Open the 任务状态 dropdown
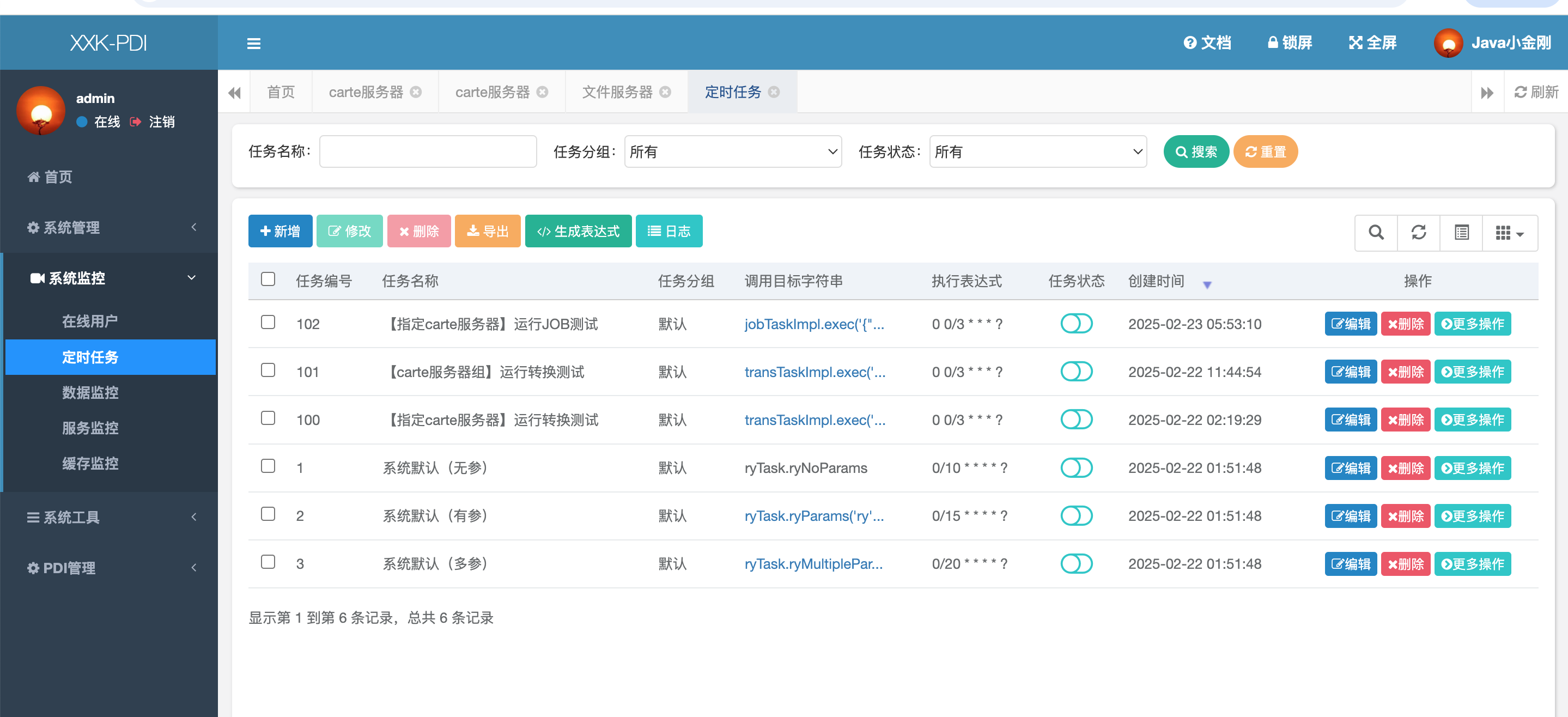 1037,151
